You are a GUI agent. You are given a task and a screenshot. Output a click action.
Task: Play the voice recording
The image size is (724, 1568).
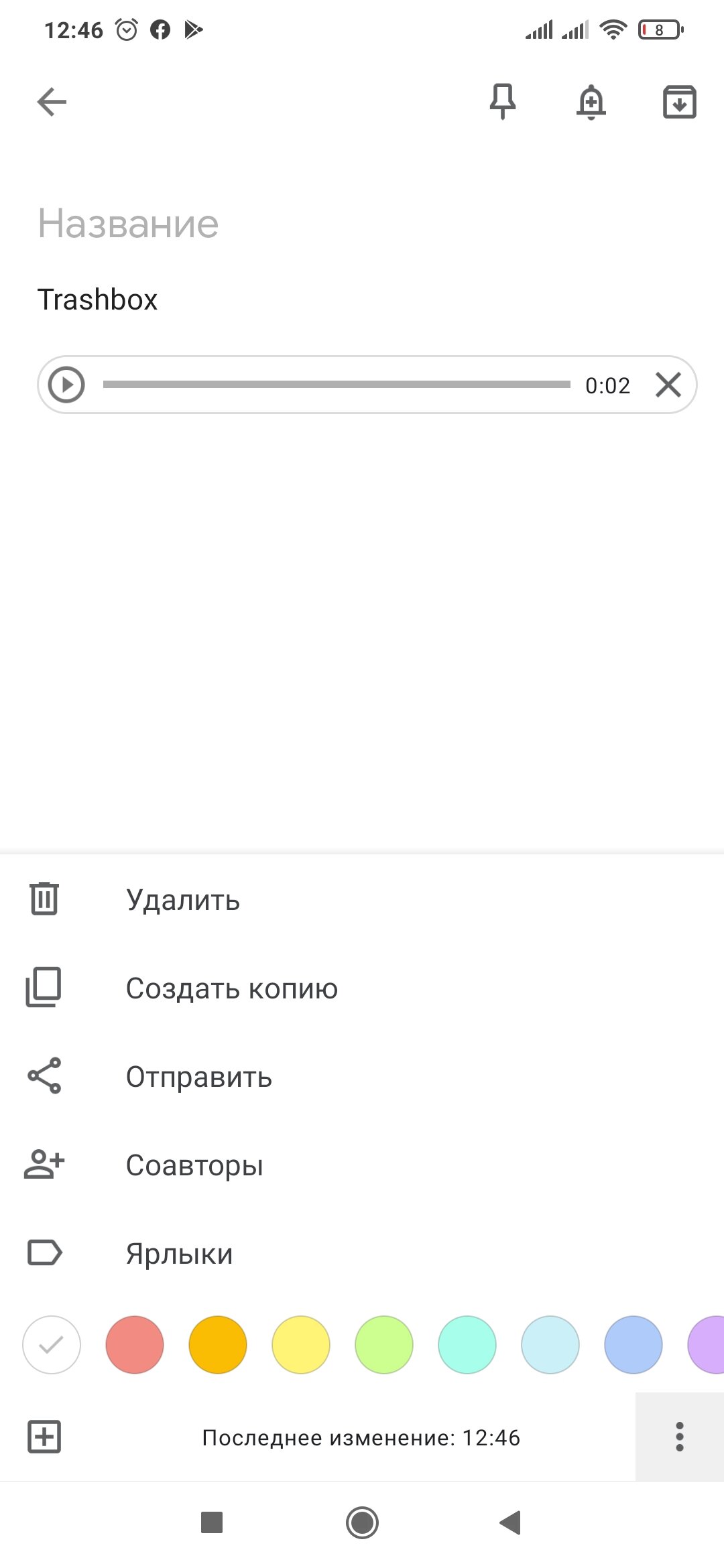pos(66,385)
